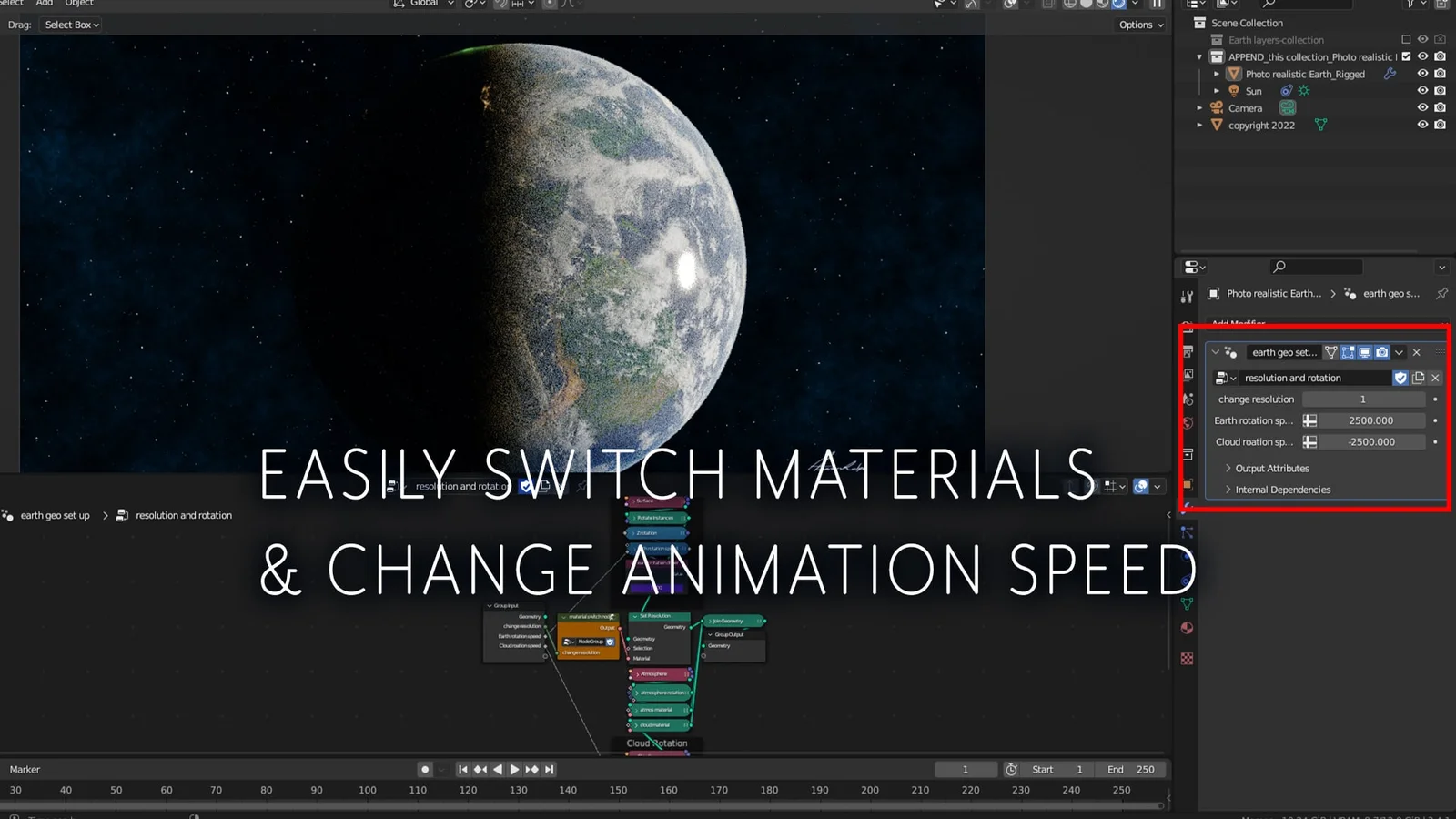Hide the Sun object in viewport

[1422, 91]
